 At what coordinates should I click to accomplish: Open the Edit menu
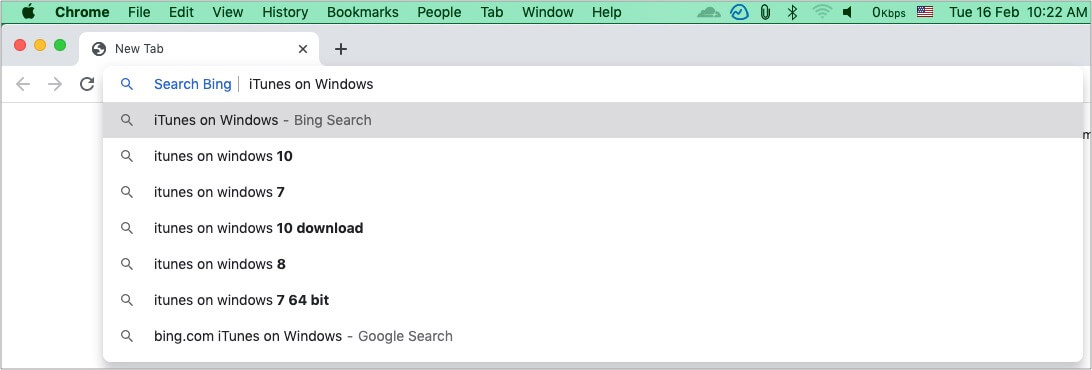pos(181,12)
